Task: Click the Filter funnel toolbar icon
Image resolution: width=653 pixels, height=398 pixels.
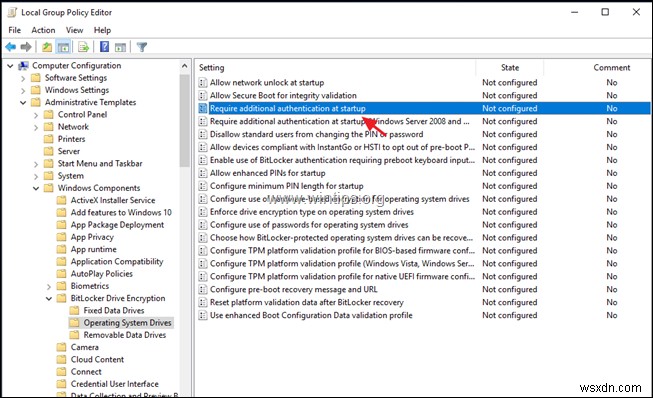Action: [142, 47]
